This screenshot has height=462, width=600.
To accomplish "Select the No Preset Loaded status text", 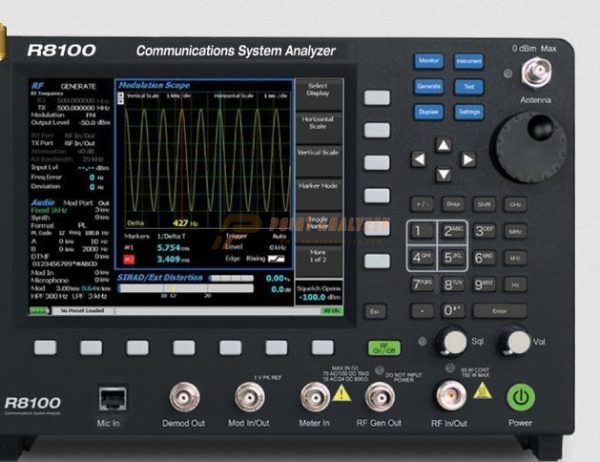I will [82, 310].
